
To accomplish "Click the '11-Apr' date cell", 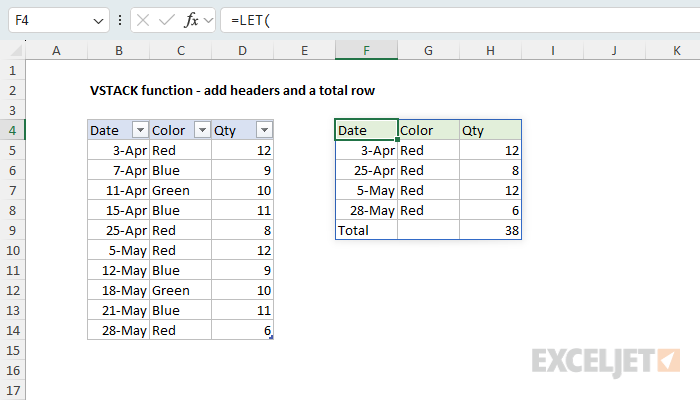I will 119,191.
